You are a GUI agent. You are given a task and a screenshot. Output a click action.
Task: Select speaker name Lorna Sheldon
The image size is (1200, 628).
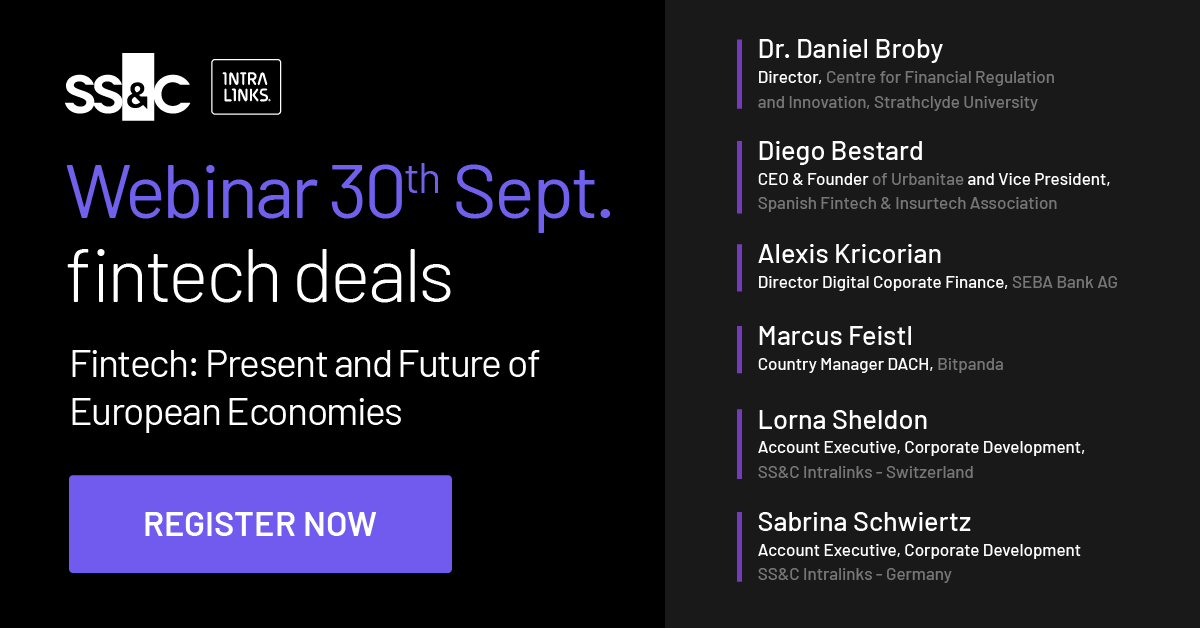click(843, 420)
